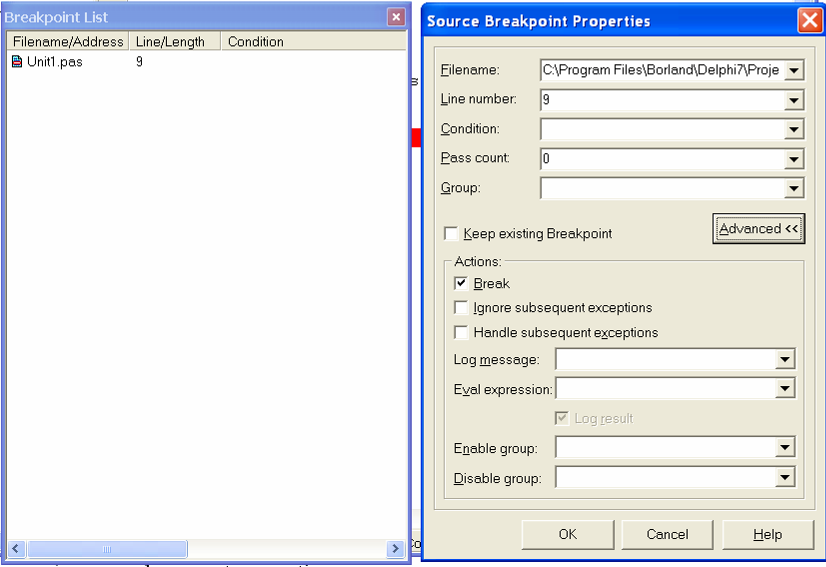Screen dimensions: 826x567
Task: Close the Source Breakpoint Properties dialog
Action: coord(810,21)
